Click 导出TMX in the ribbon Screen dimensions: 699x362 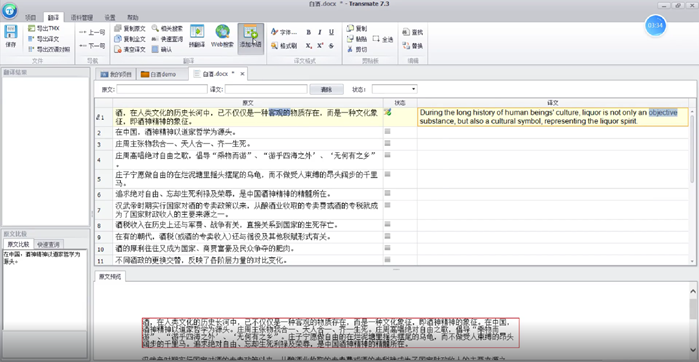[x=44, y=28]
